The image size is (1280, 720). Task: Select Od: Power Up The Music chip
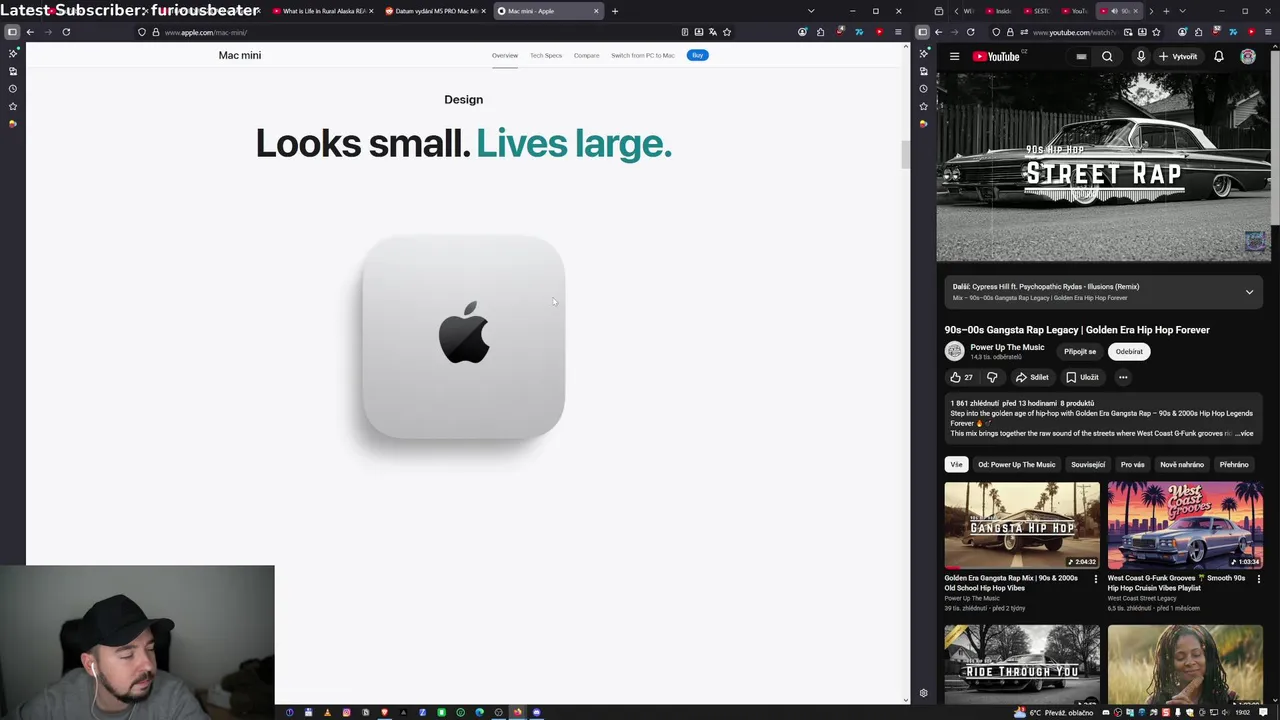(x=1016, y=464)
